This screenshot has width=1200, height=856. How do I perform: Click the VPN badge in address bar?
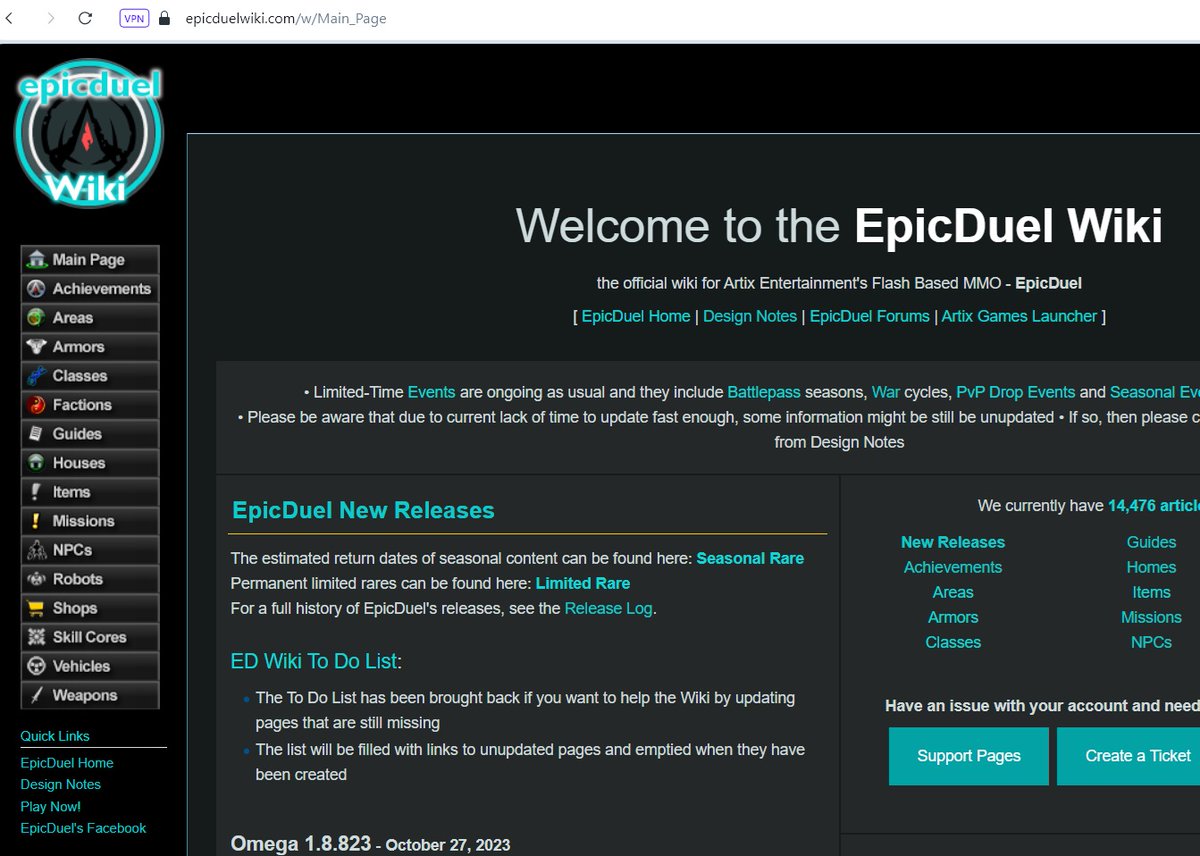(x=134, y=18)
